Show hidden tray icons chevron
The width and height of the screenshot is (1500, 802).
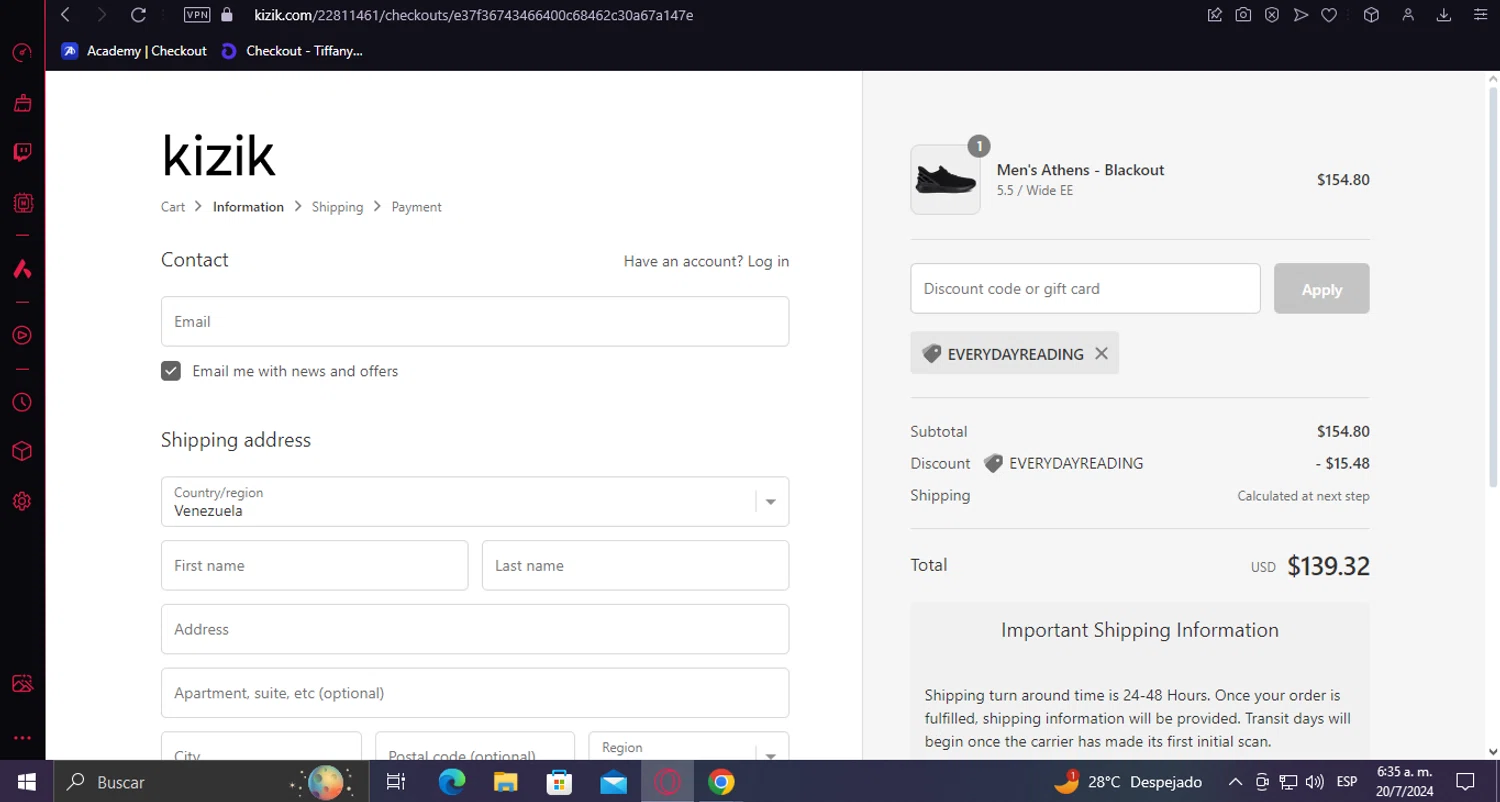[1236, 782]
